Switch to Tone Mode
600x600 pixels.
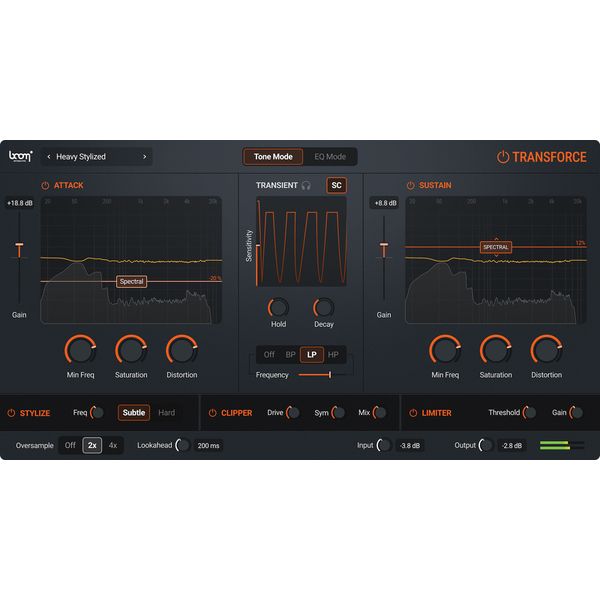click(x=273, y=157)
